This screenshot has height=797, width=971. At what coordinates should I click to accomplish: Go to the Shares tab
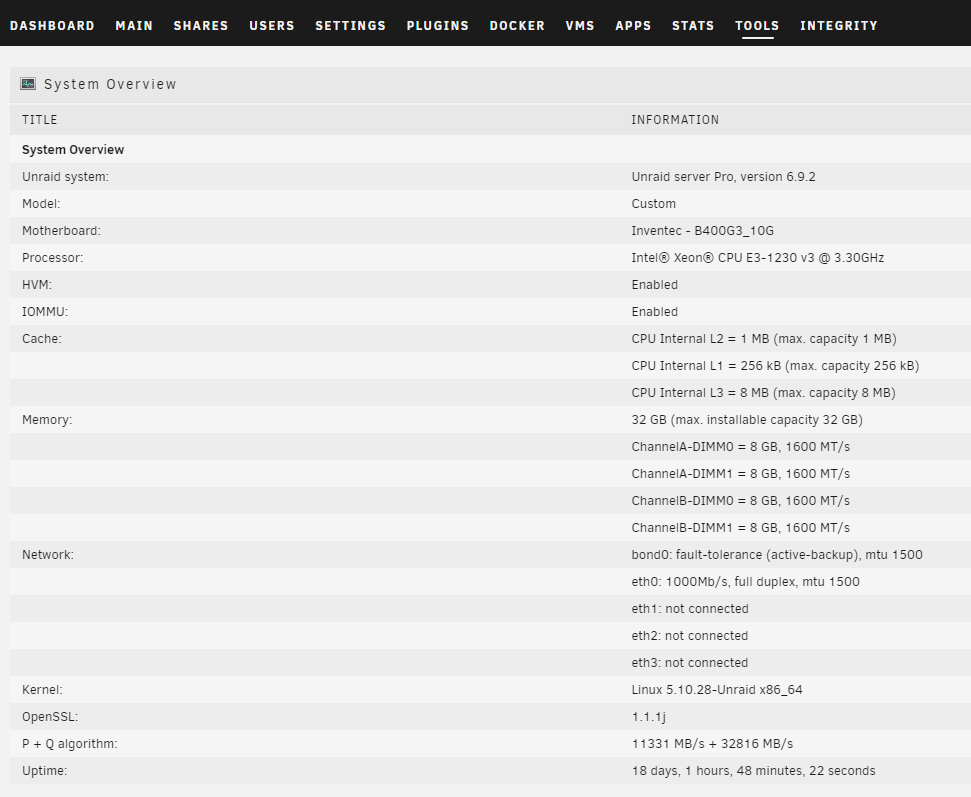(201, 26)
